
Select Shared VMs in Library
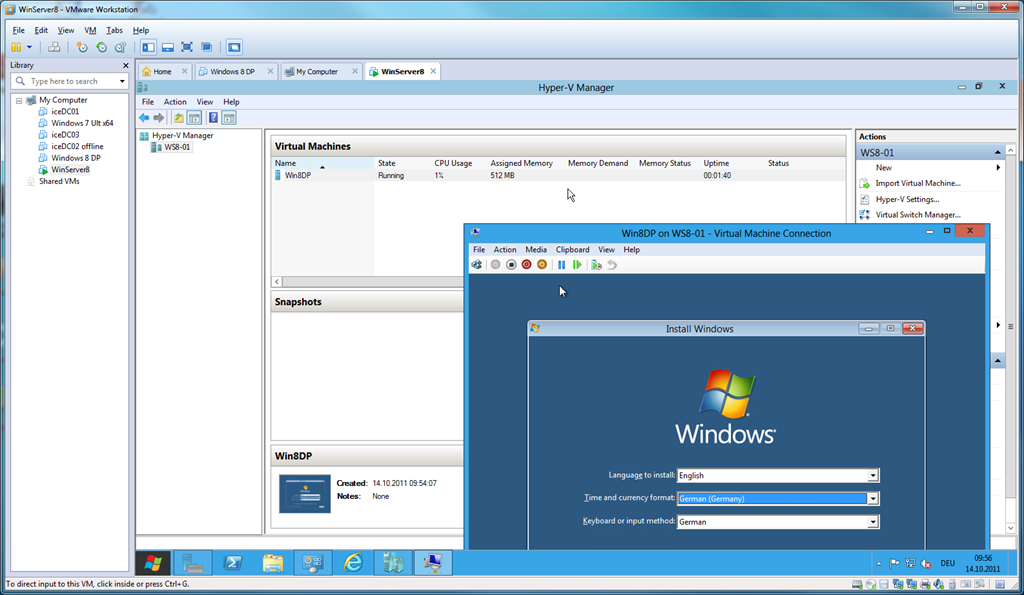point(59,182)
